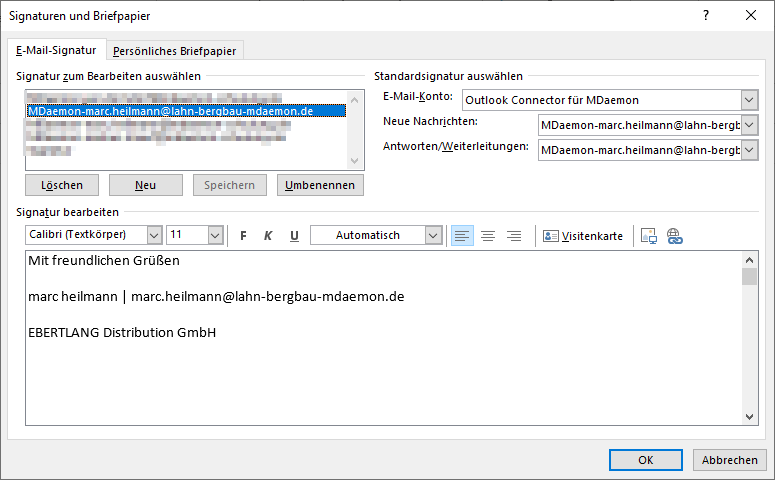Click the Neu button
The width and height of the screenshot is (775, 480).
(146, 185)
